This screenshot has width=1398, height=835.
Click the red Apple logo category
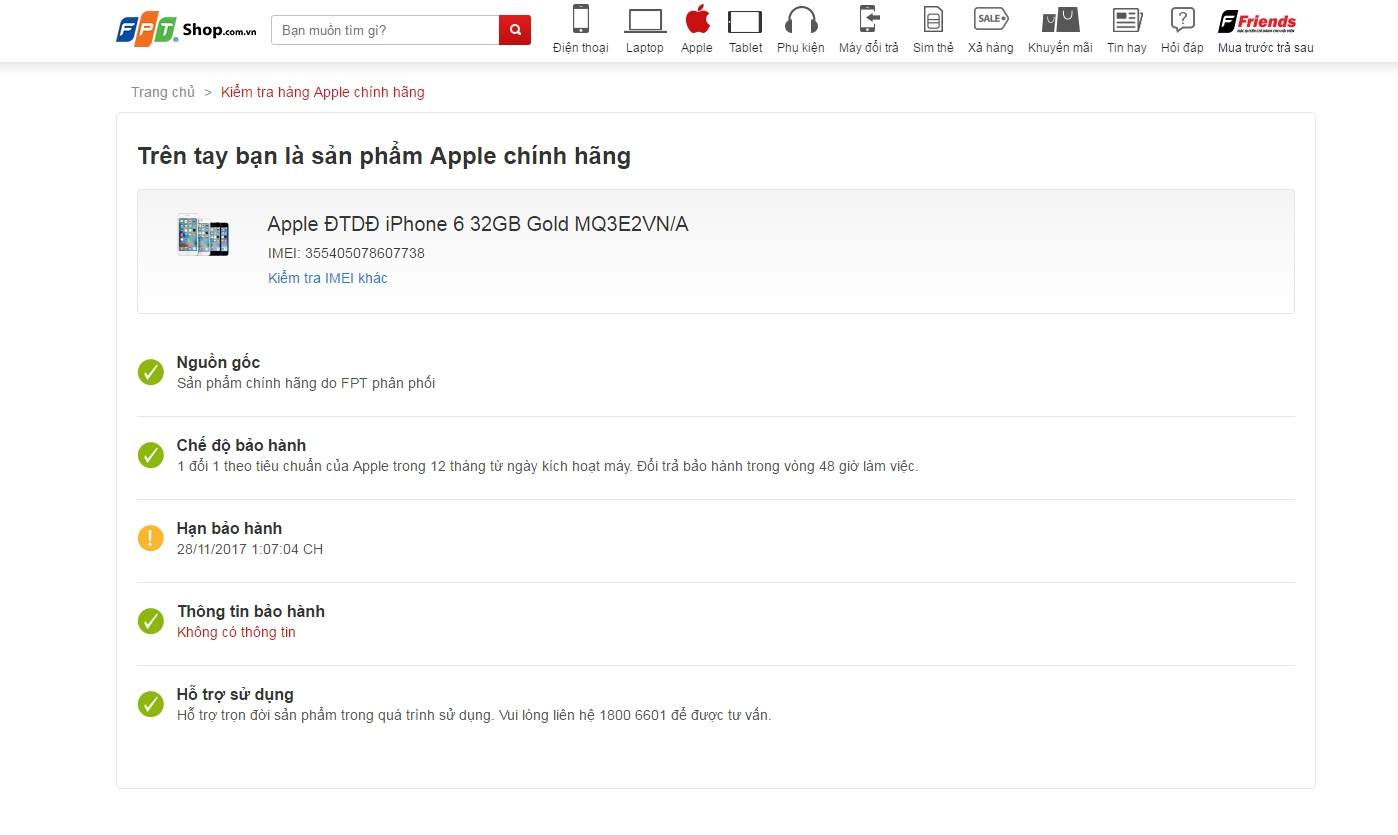tap(697, 20)
